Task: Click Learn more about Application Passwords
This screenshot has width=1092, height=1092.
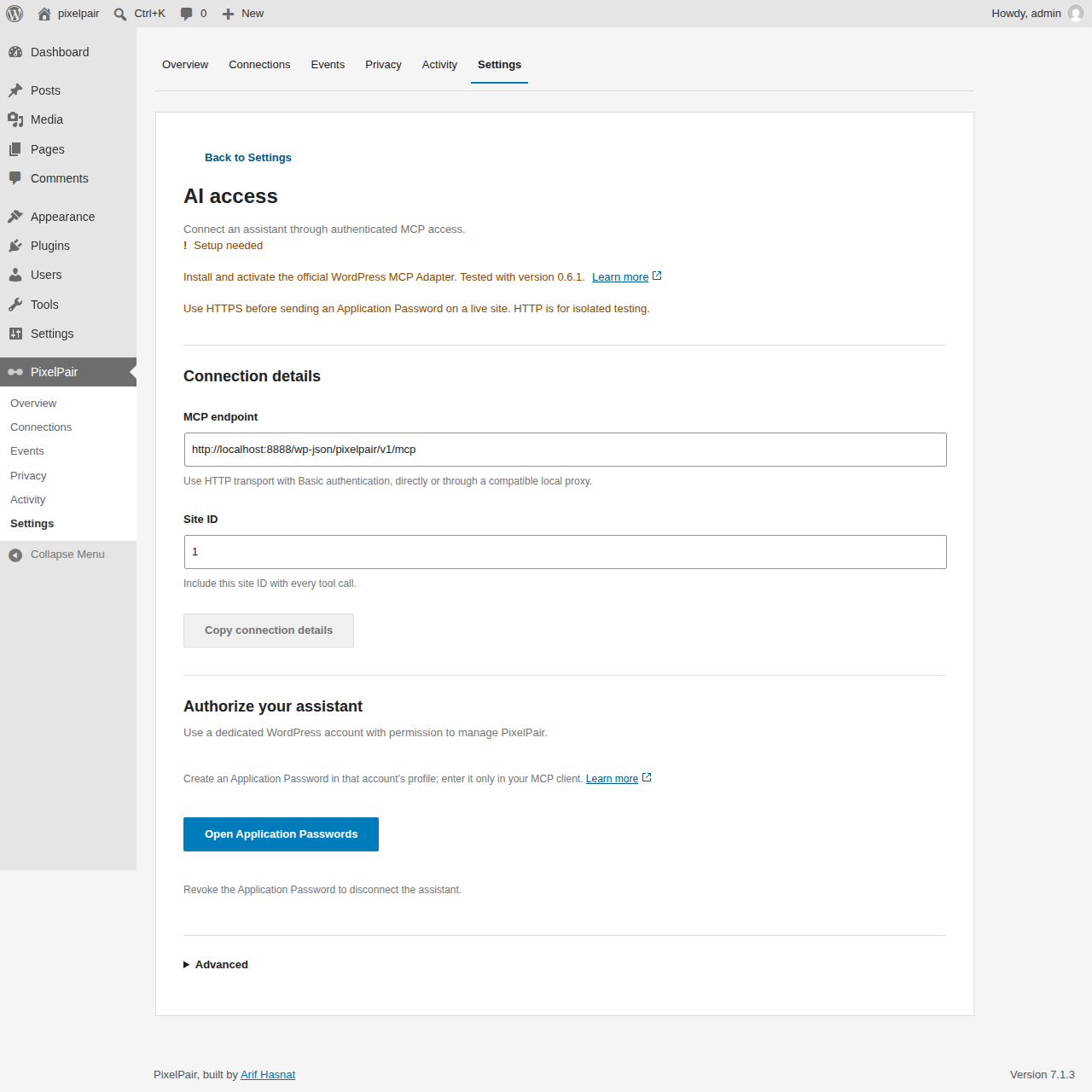Action: pyautogui.click(x=619, y=779)
